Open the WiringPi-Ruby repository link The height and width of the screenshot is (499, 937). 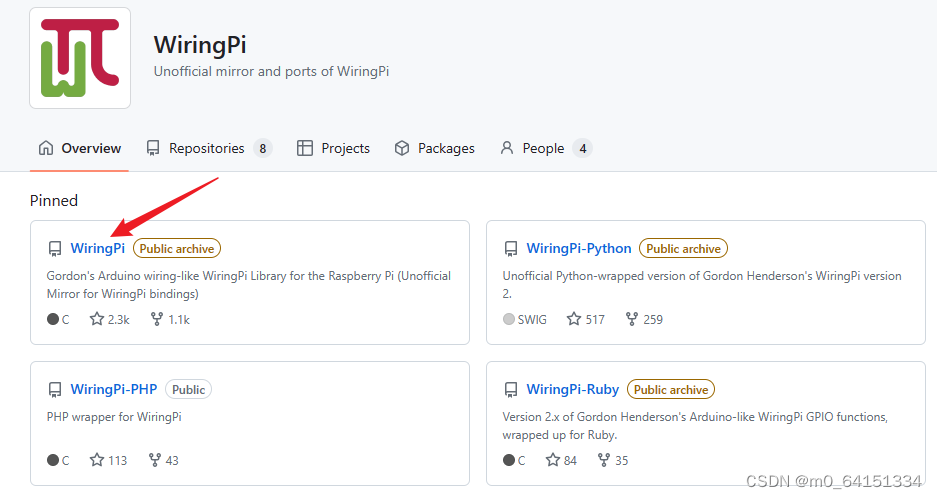point(573,389)
